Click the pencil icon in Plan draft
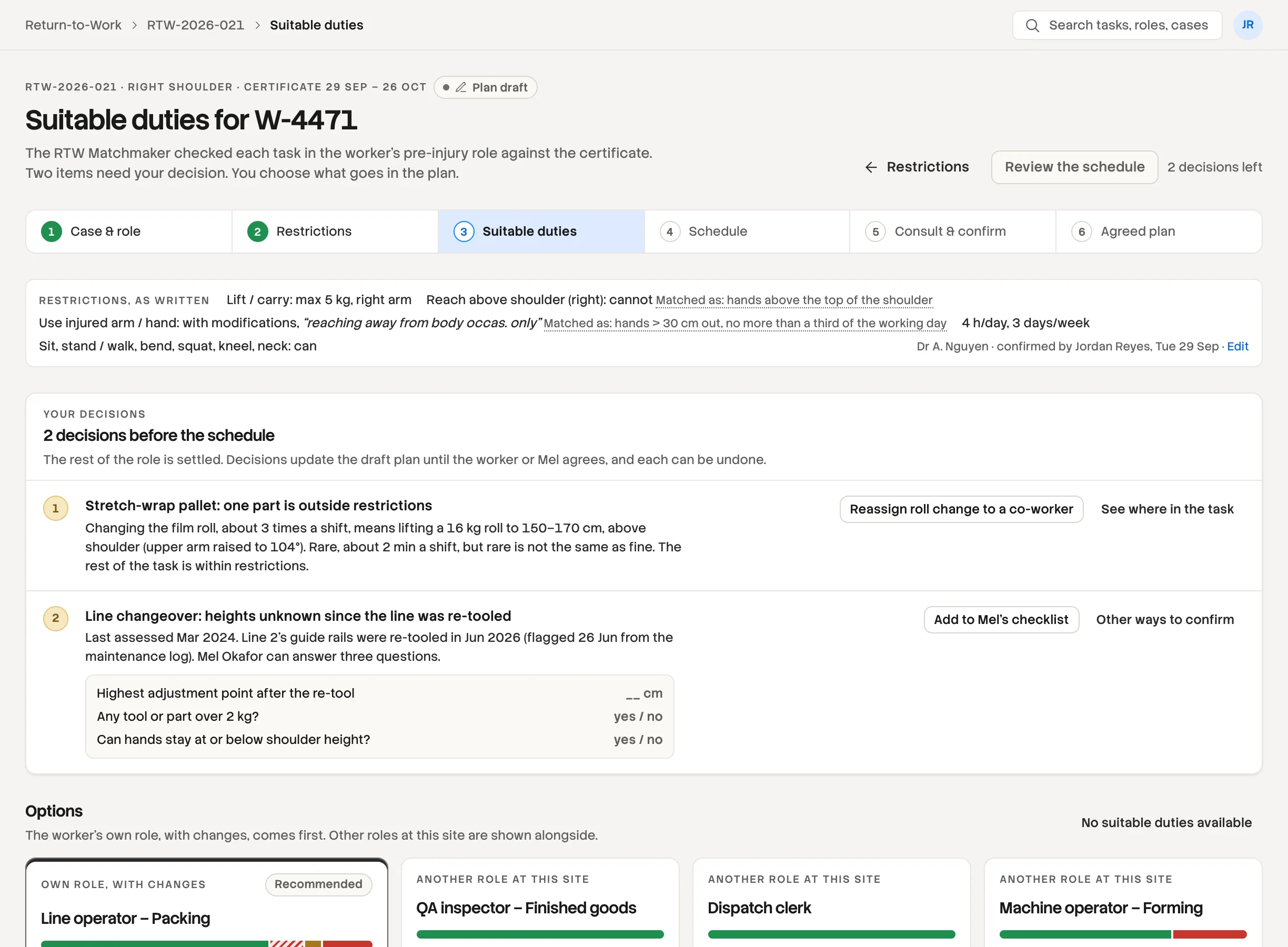1288x947 pixels. pyautogui.click(x=461, y=88)
